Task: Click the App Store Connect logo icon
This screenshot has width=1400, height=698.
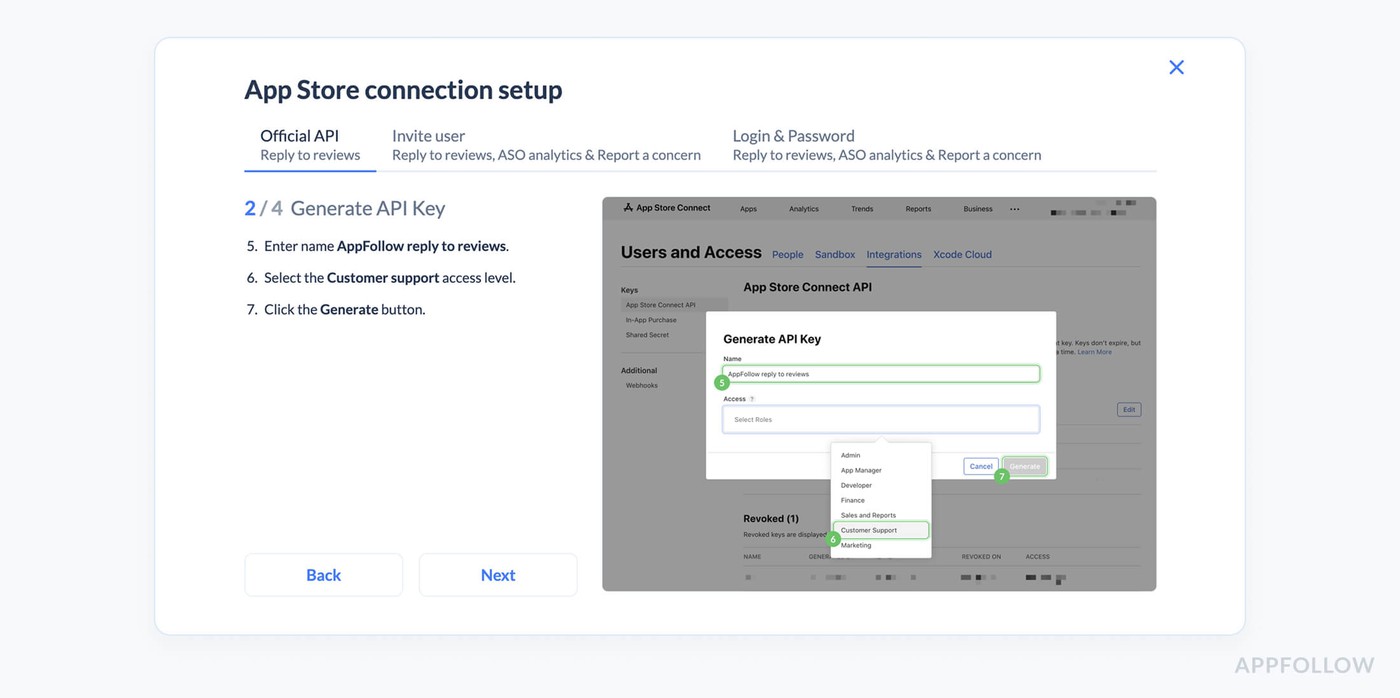Action: 628,208
